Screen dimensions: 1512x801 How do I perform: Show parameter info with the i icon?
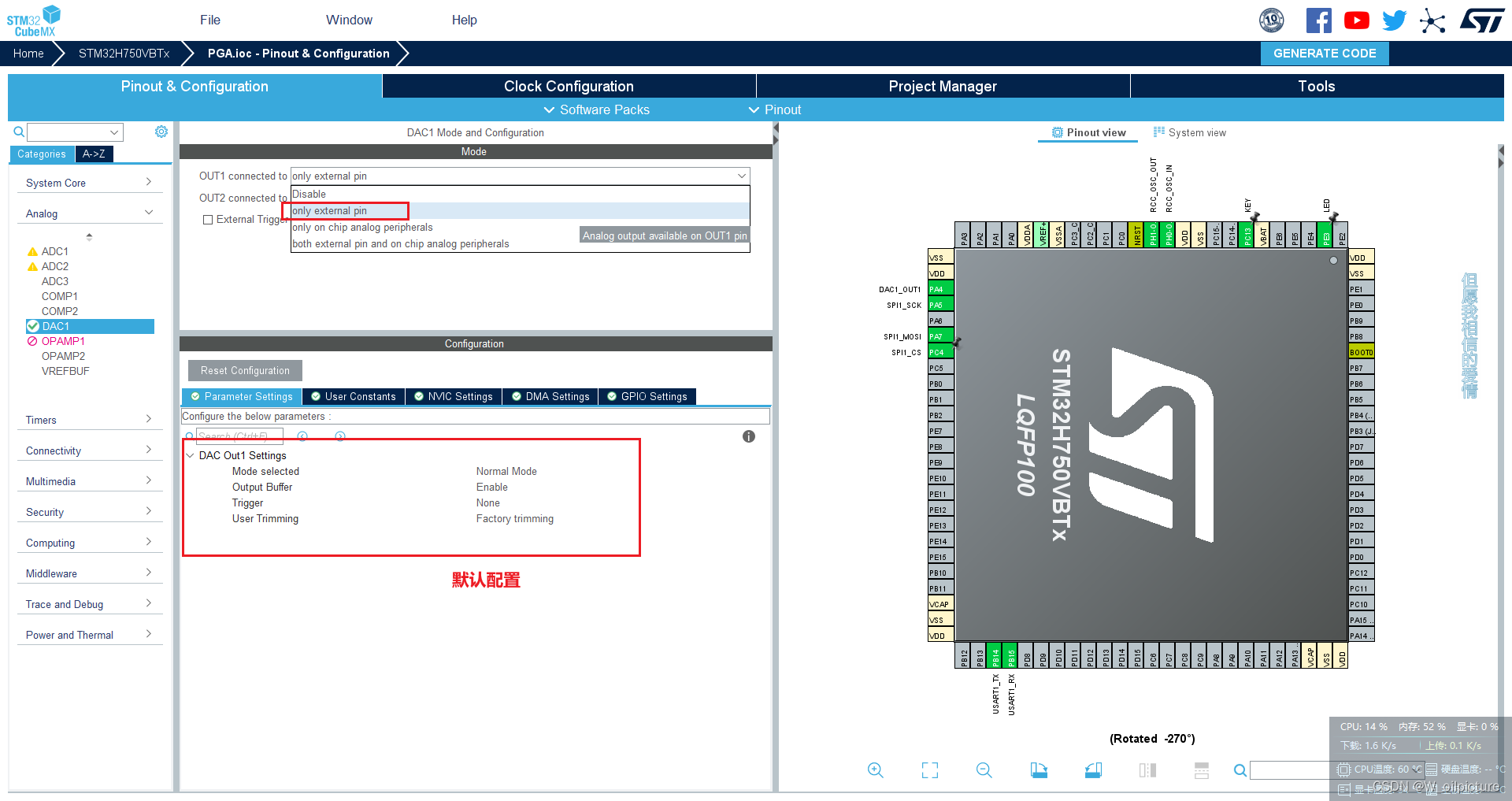pos(749,436)
